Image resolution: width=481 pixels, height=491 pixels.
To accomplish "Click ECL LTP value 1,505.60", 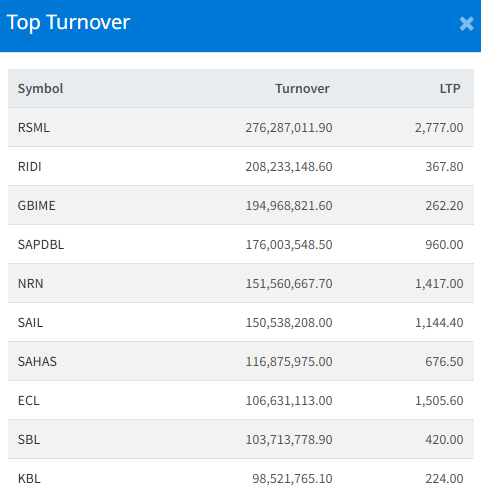I will click(x=439, y=401).
